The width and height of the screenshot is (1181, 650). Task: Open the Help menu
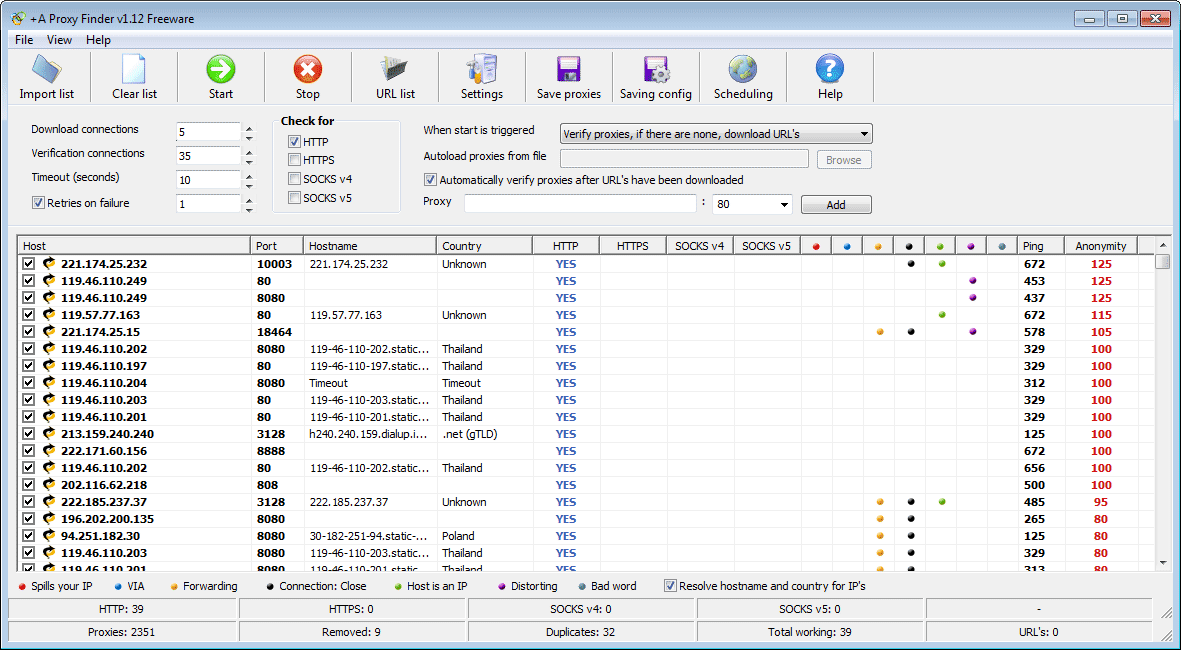[x=98, y=40]
